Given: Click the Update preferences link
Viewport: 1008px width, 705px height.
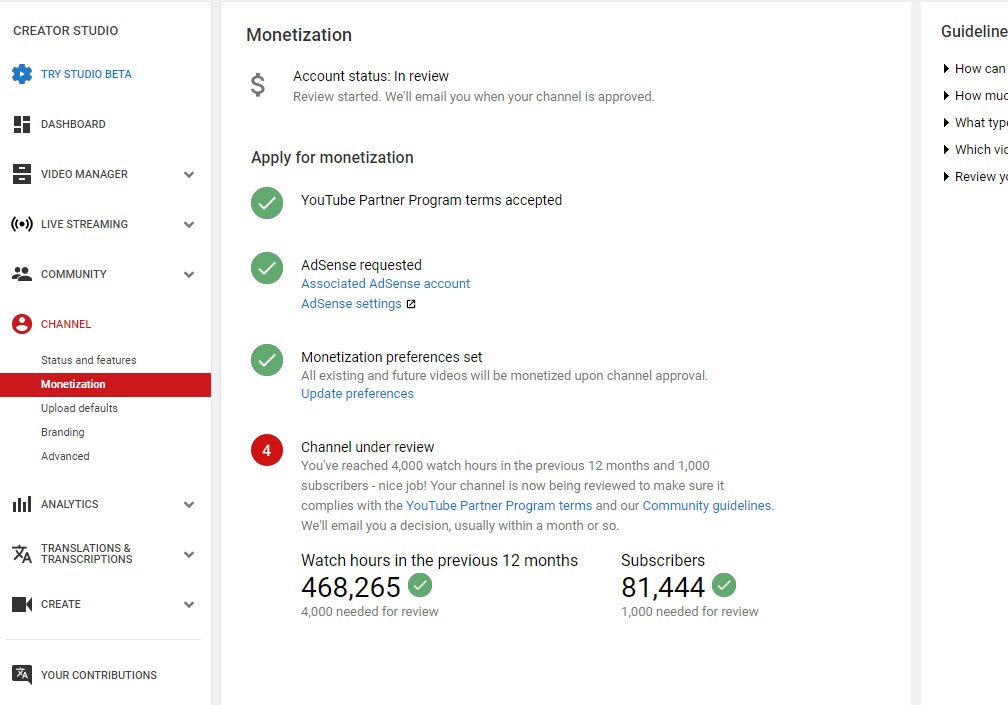Looking at the screenshot, I should (x=357, y=393).
